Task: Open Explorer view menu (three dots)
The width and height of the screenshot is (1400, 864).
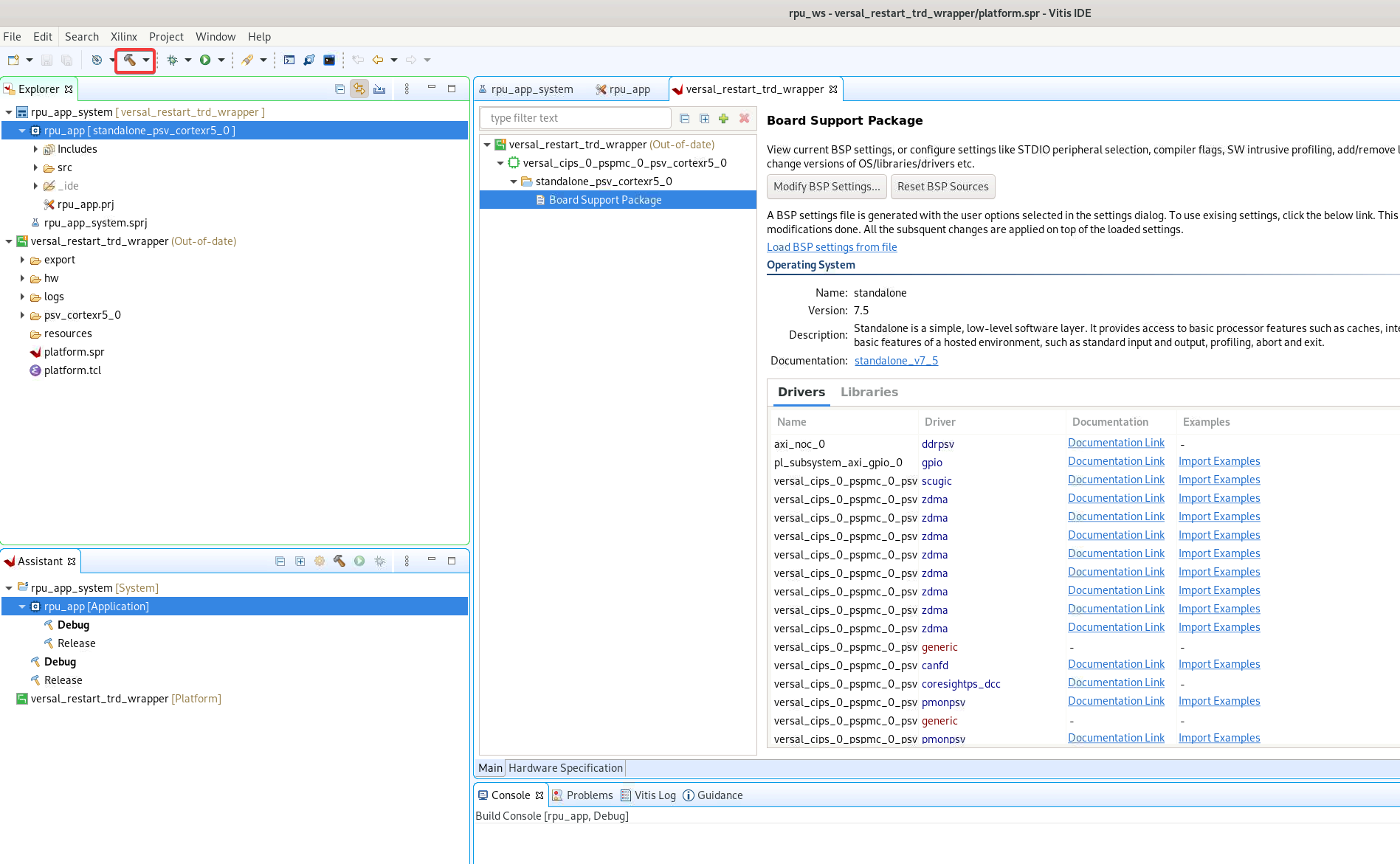Action: pyautogui.click(x=407, y=89)
